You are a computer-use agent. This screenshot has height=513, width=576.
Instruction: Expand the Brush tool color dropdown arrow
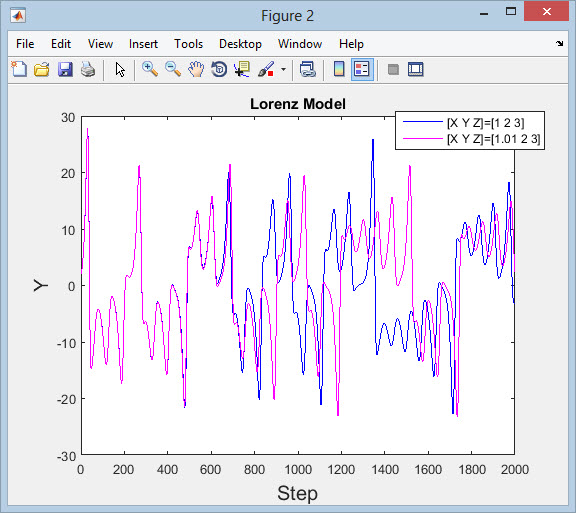pyautogui.click(x=283, y=69)
